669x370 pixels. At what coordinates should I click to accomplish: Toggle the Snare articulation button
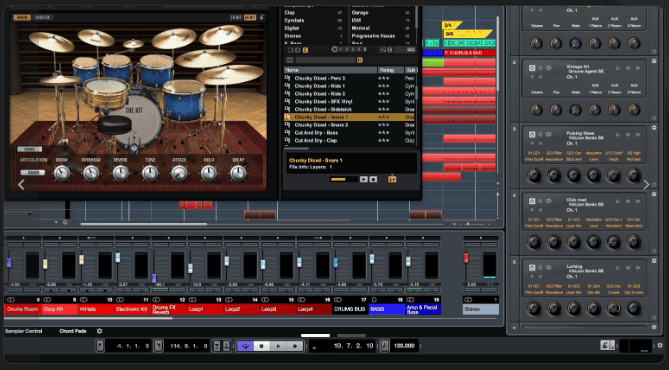click(32, 172)
